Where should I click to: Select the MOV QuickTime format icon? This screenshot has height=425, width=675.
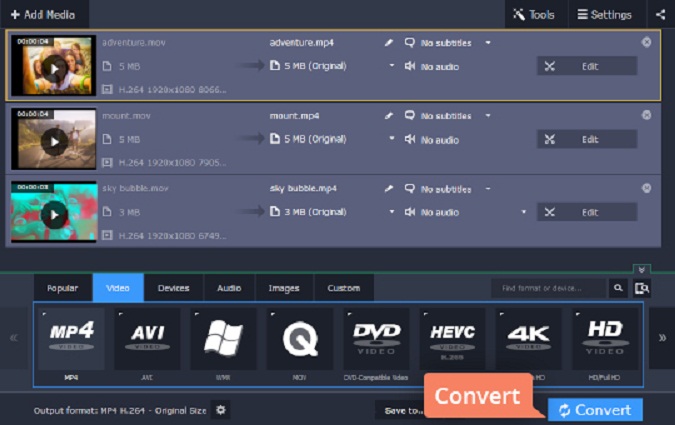pos(300,339)
